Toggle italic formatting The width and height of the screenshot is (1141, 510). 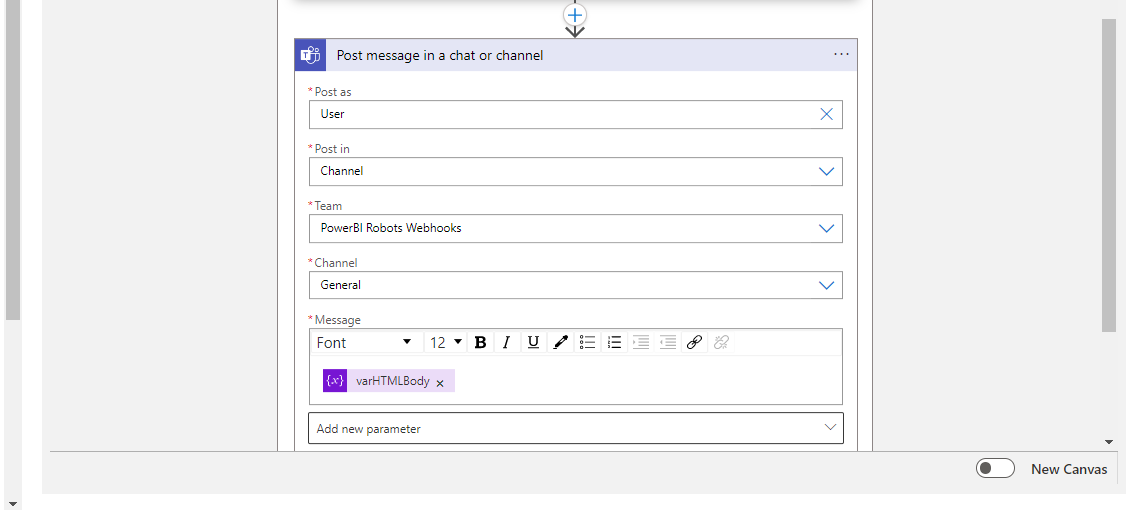(506, 342)
